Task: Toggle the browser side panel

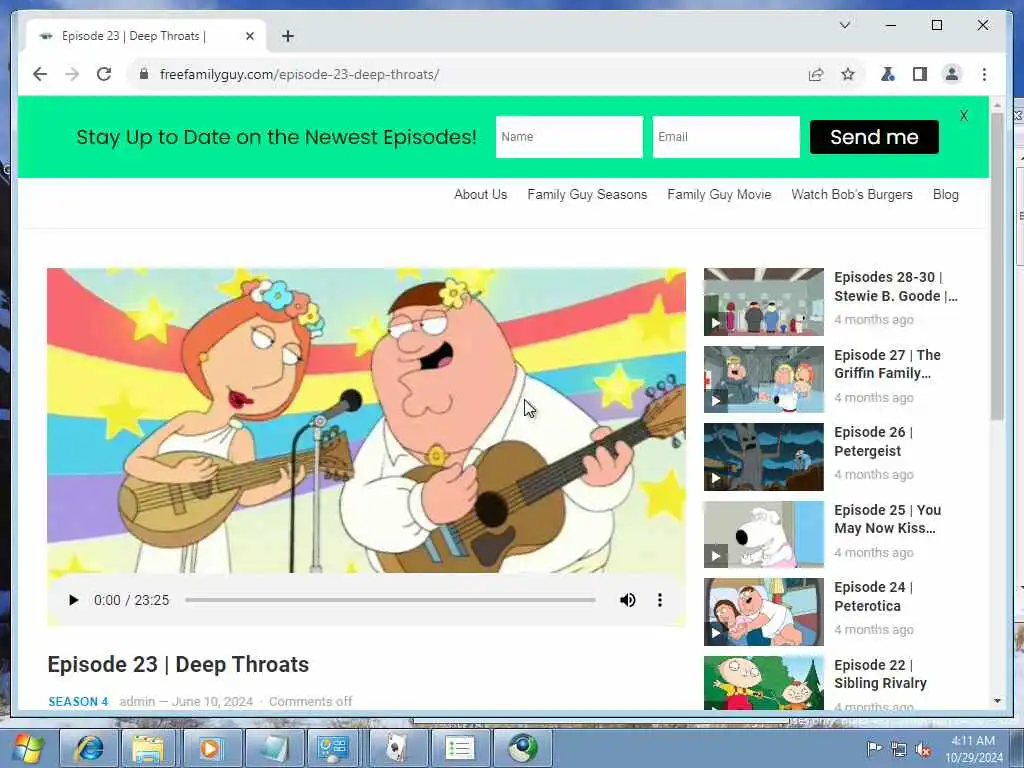Action: (x=920, y=74)
